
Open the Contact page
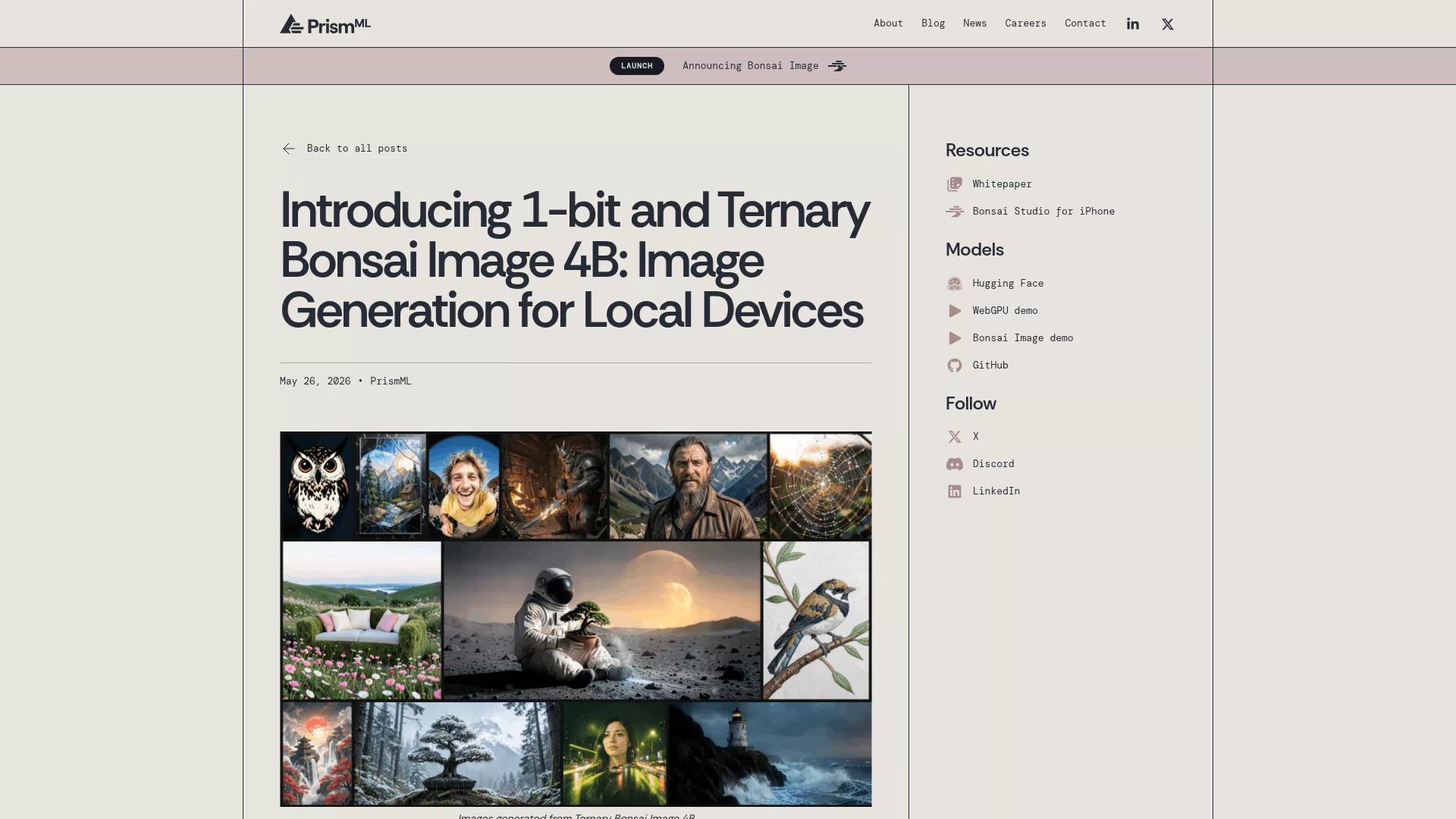point(1085,24)
